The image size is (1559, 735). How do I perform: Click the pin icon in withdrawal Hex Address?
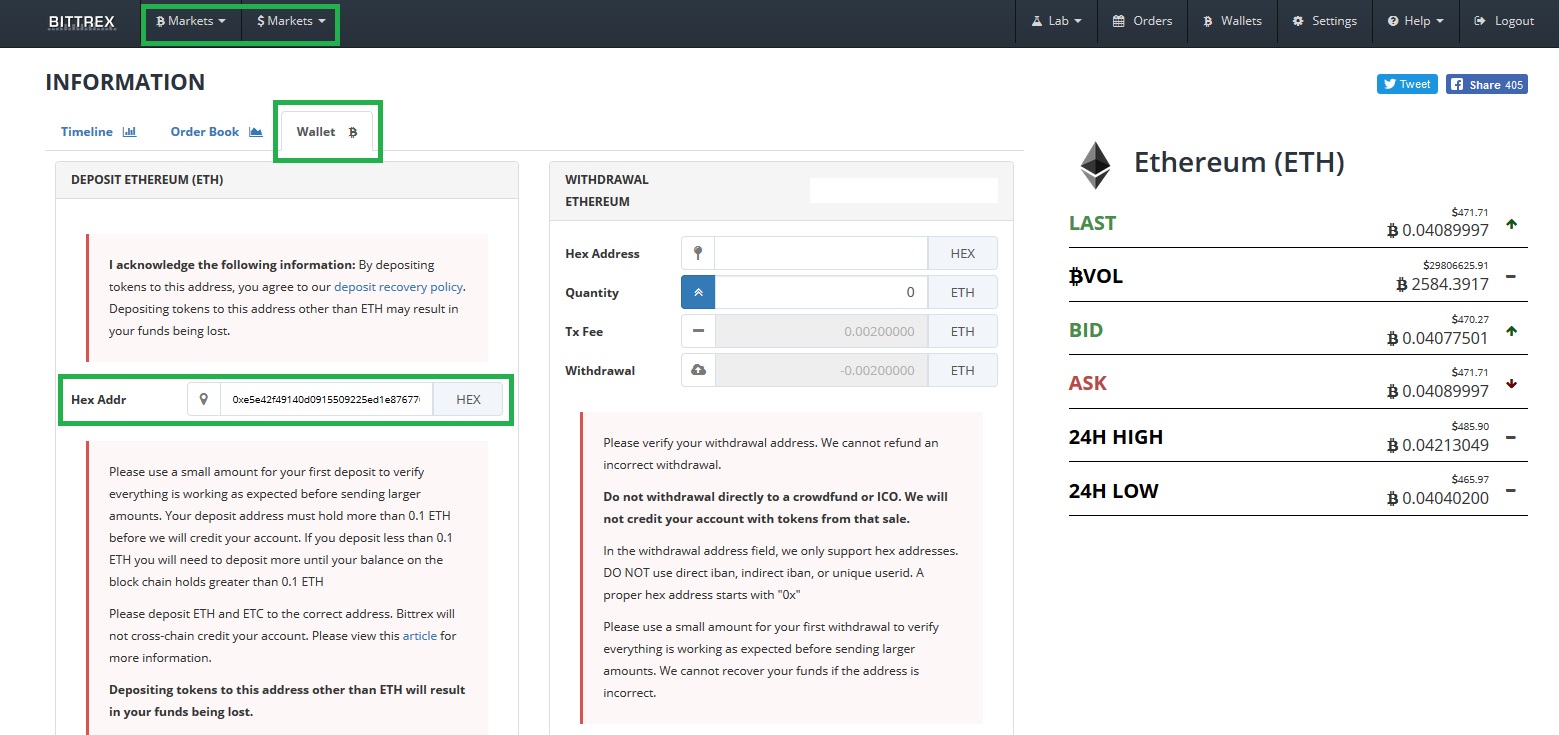click(698, 254)
